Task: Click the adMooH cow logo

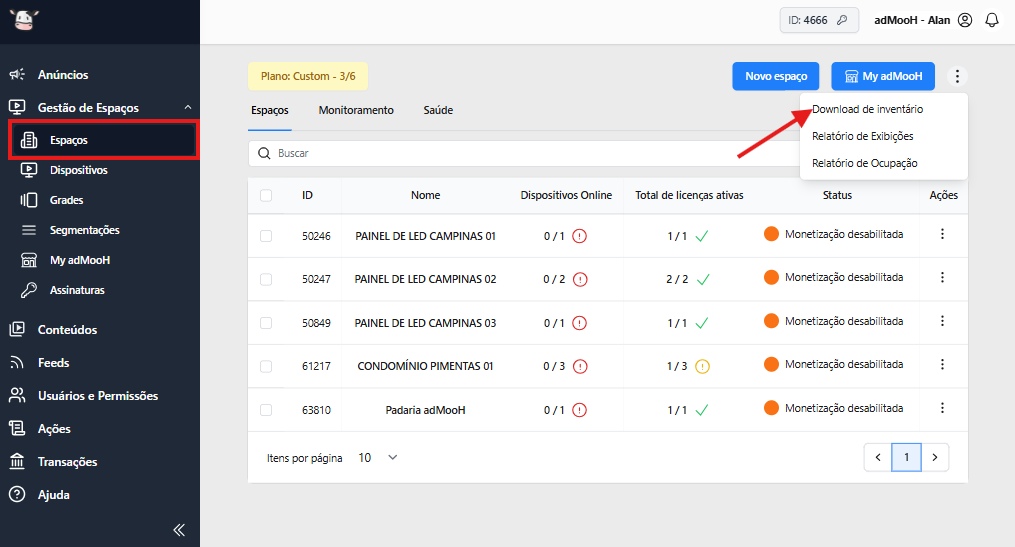Action: (24, 20)
